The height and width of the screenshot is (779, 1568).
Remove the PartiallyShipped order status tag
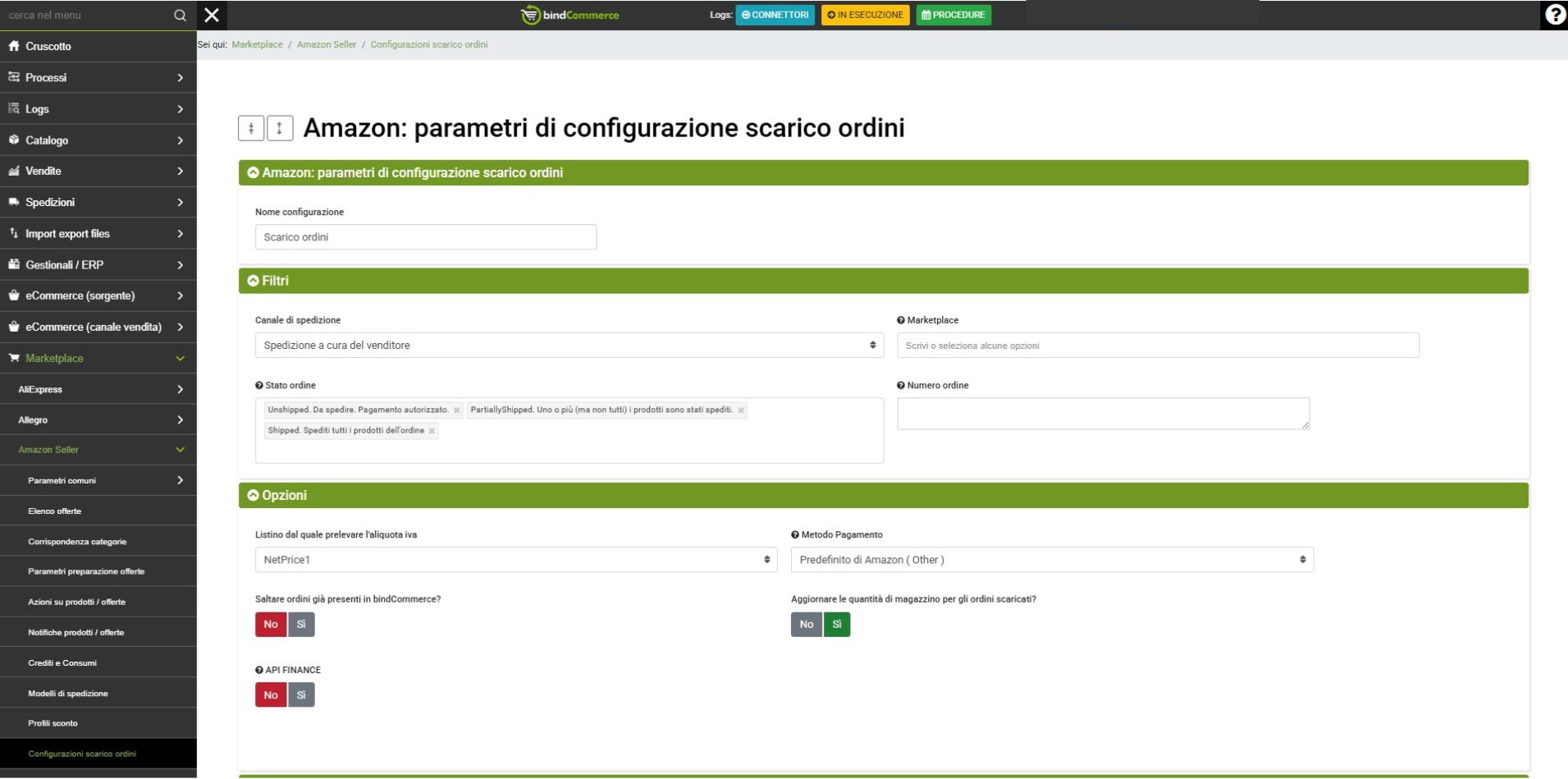[x=741, y=410]
